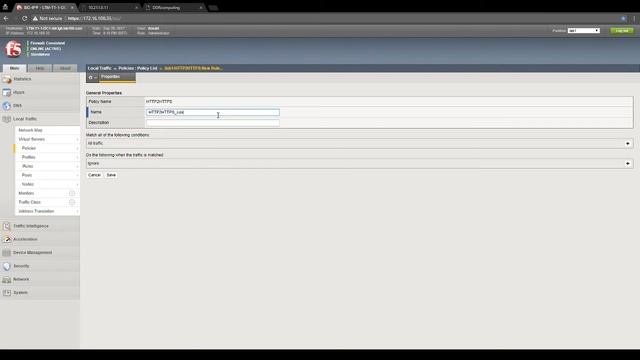Switch to the Help tab
Image resolution: width=640 pixels, height=360 pixels.
click(x=40, y=68)
